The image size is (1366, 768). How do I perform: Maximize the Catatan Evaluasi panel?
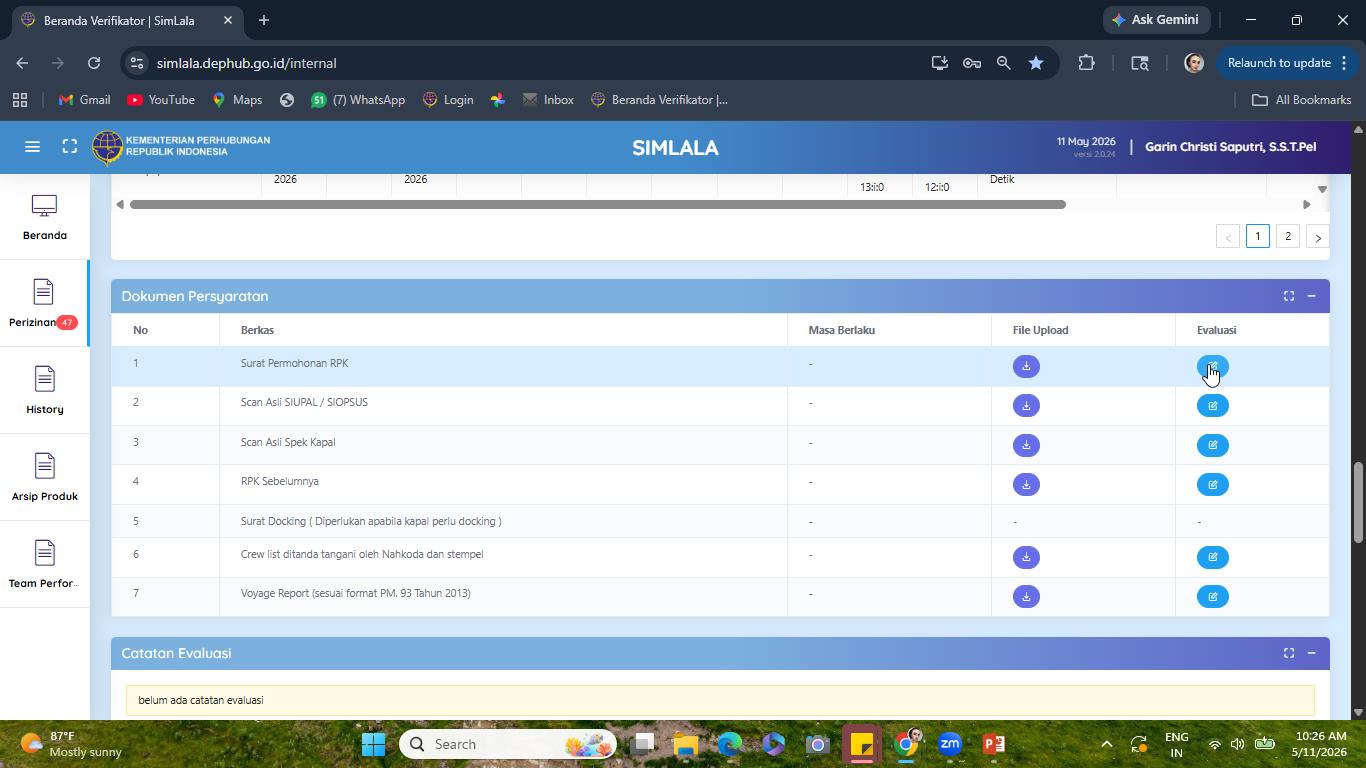(1289, 653)
